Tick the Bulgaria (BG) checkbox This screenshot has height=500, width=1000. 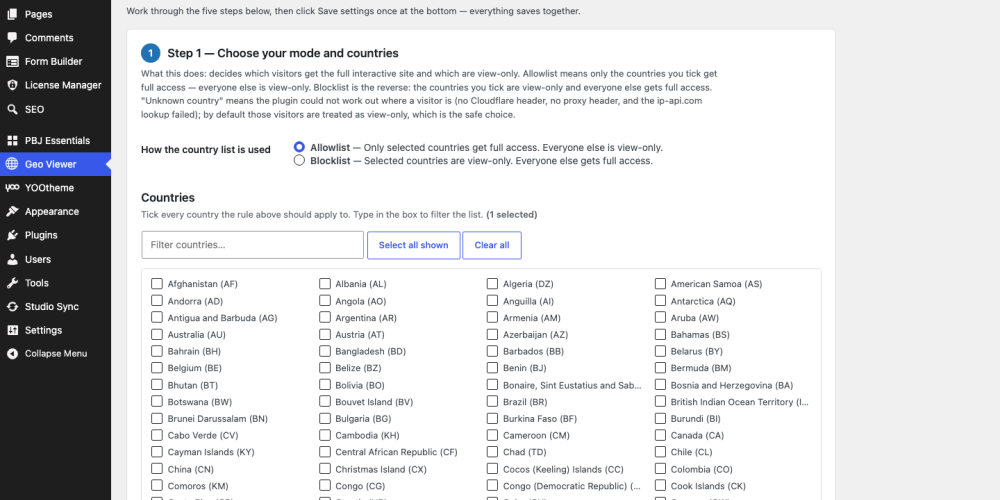click(325, 418)
